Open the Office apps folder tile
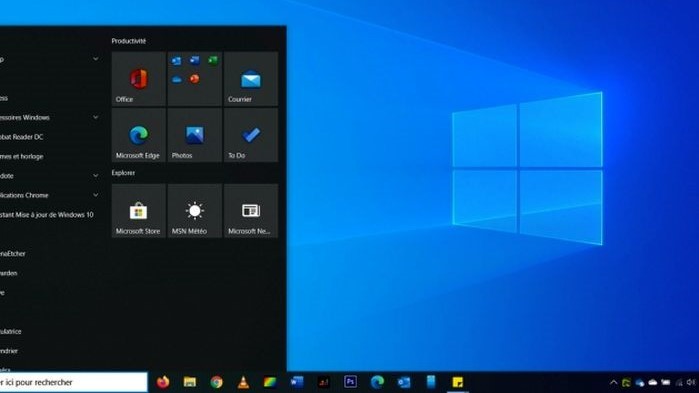 pyautogui.click(x=195, y=79)
